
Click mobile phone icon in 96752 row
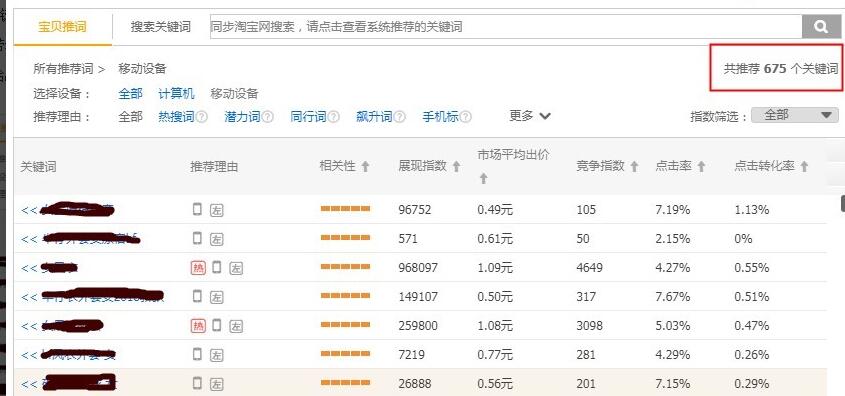[197, 209]
